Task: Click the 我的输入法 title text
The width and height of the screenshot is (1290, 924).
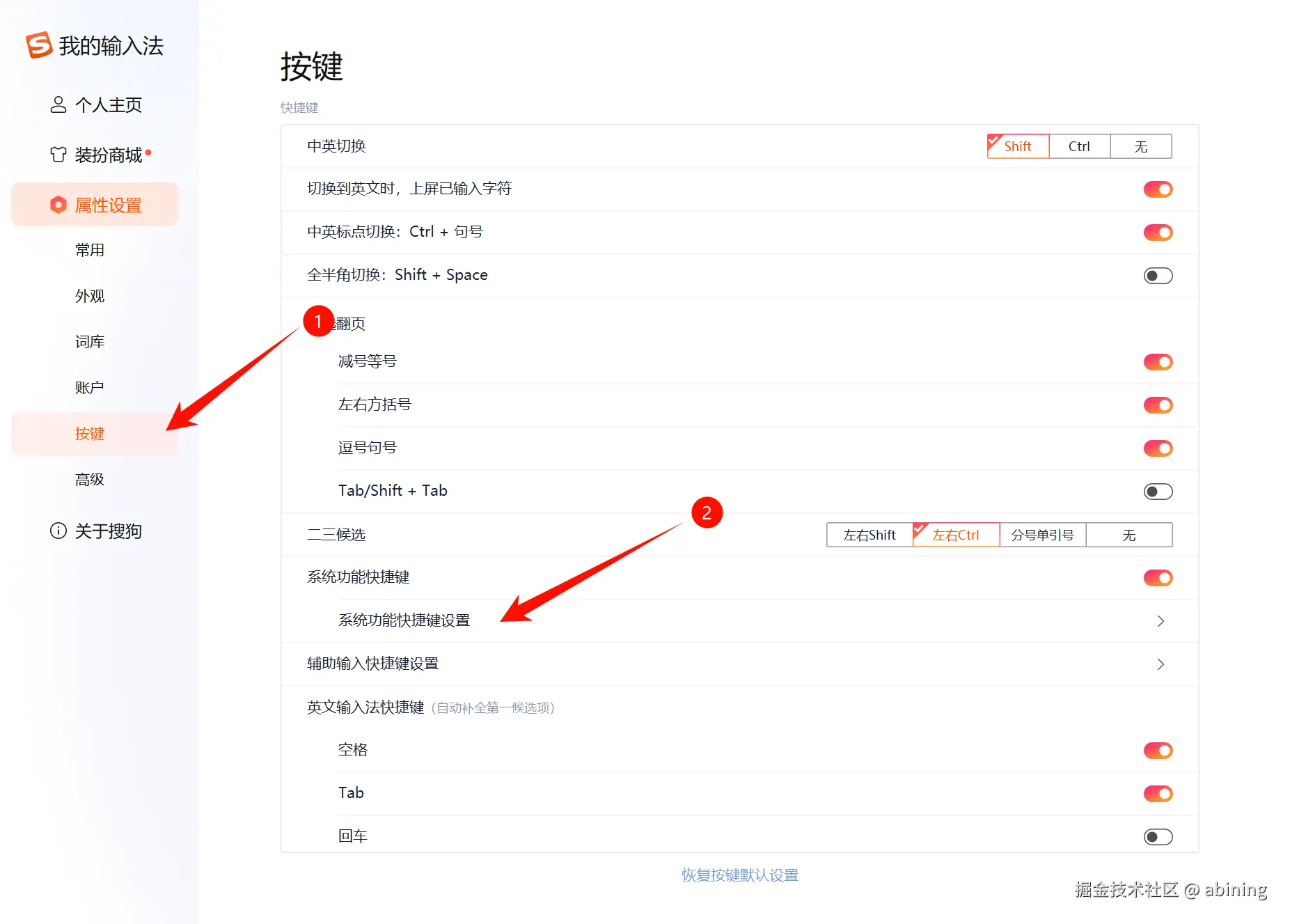Action: pyautogui.click(x=111, y=46)
